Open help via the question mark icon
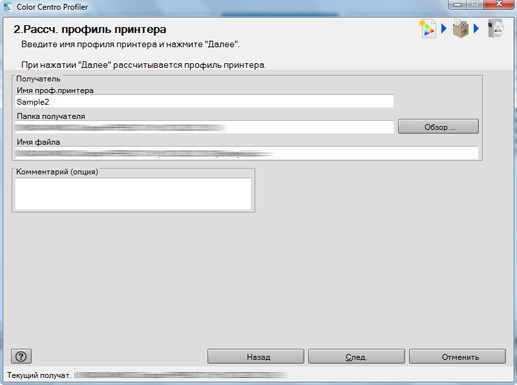The width and height of the screenshot is (517, 385). [x=21, y=356]
